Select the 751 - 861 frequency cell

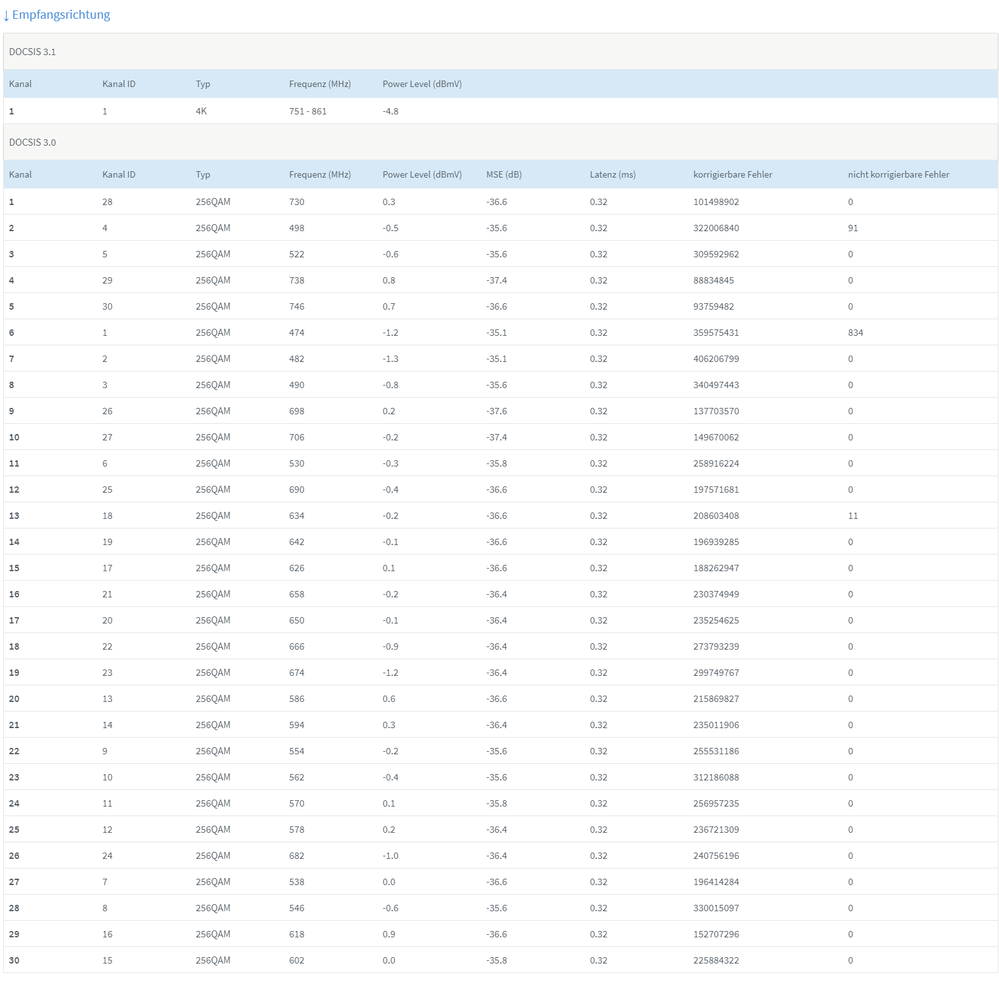307,111
